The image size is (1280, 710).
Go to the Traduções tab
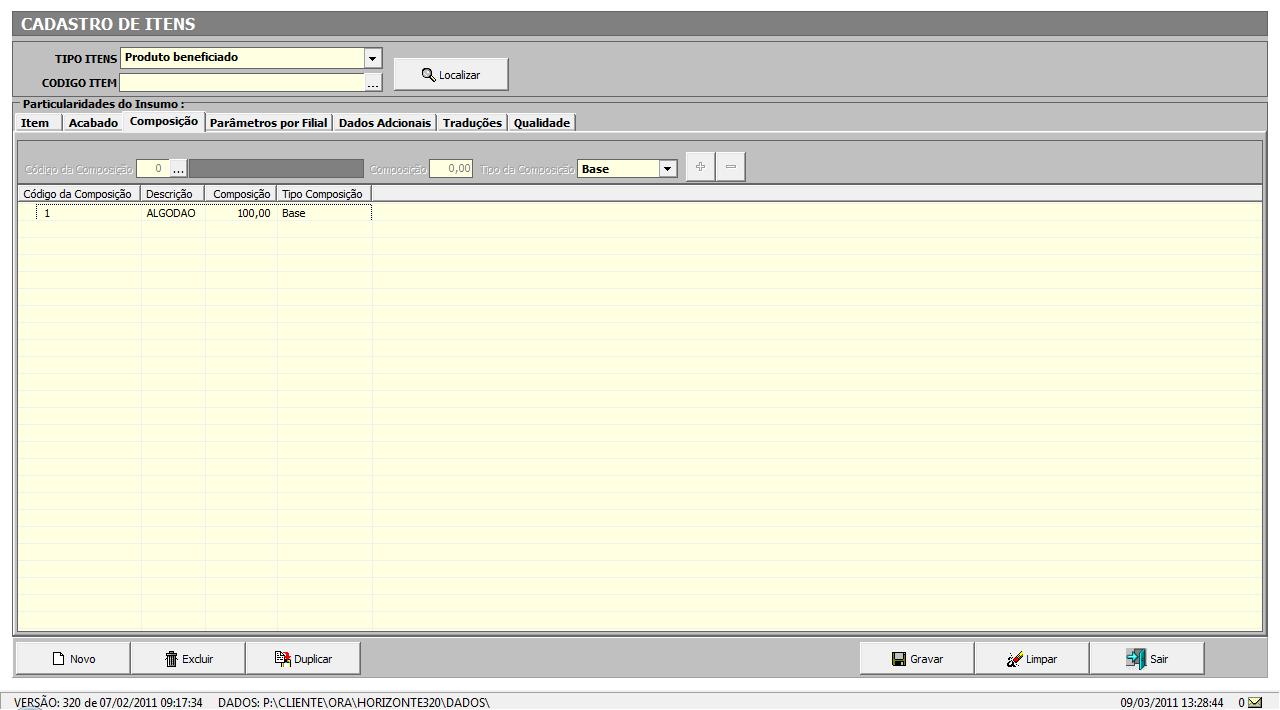pos(472,123)
